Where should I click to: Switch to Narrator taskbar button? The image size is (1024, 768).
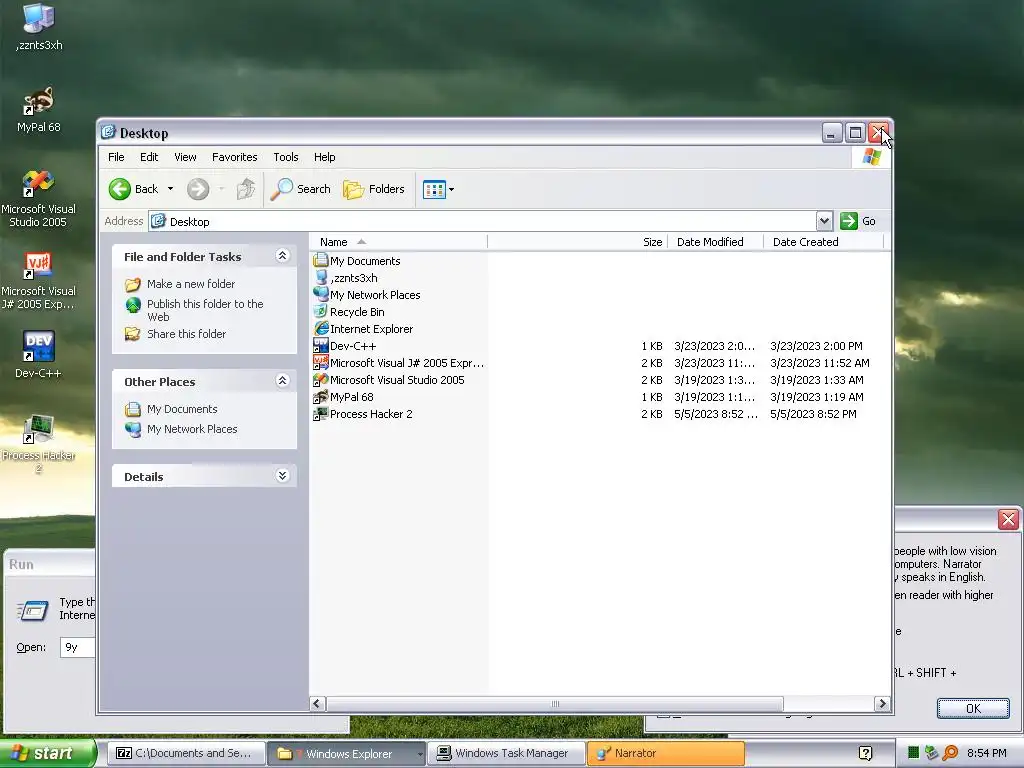665,753
